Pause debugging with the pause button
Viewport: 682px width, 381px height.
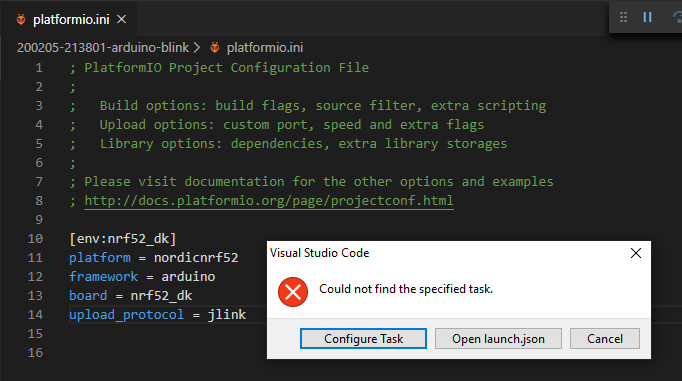[647, 17]
